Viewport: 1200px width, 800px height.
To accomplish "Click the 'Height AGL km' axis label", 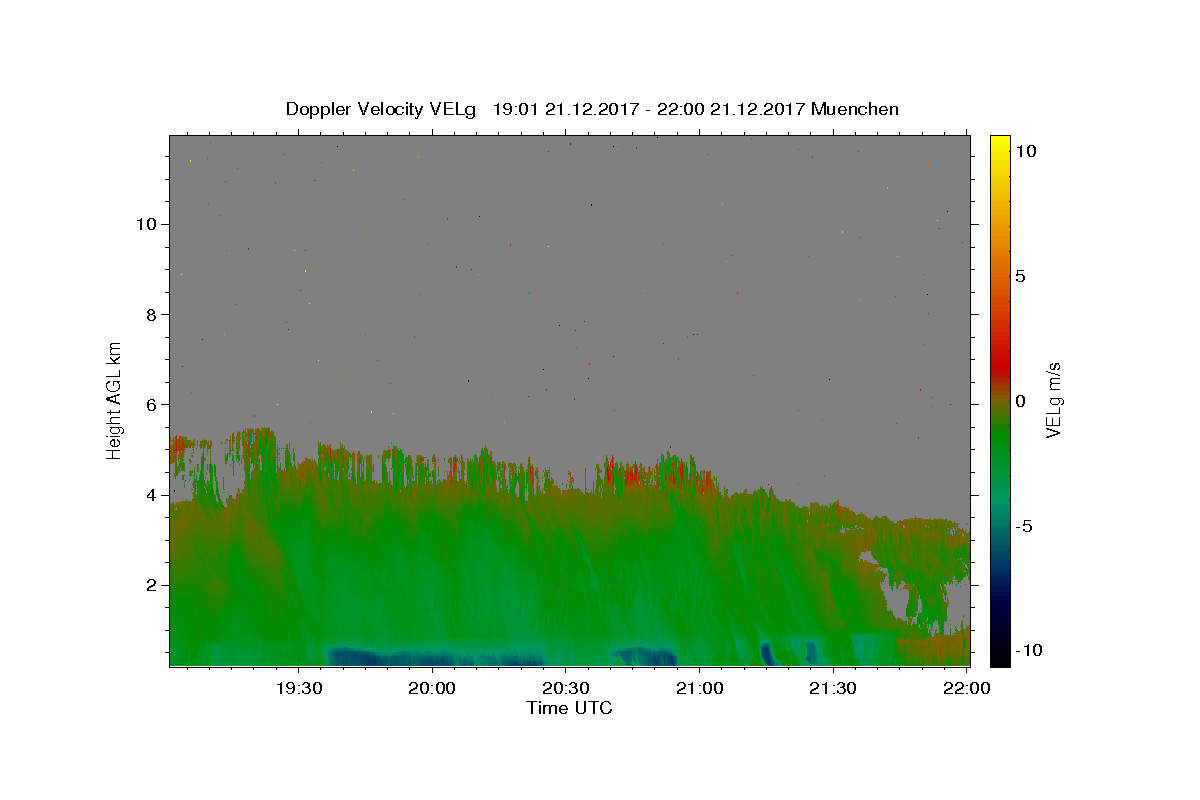I will click(x=115, y=400).
